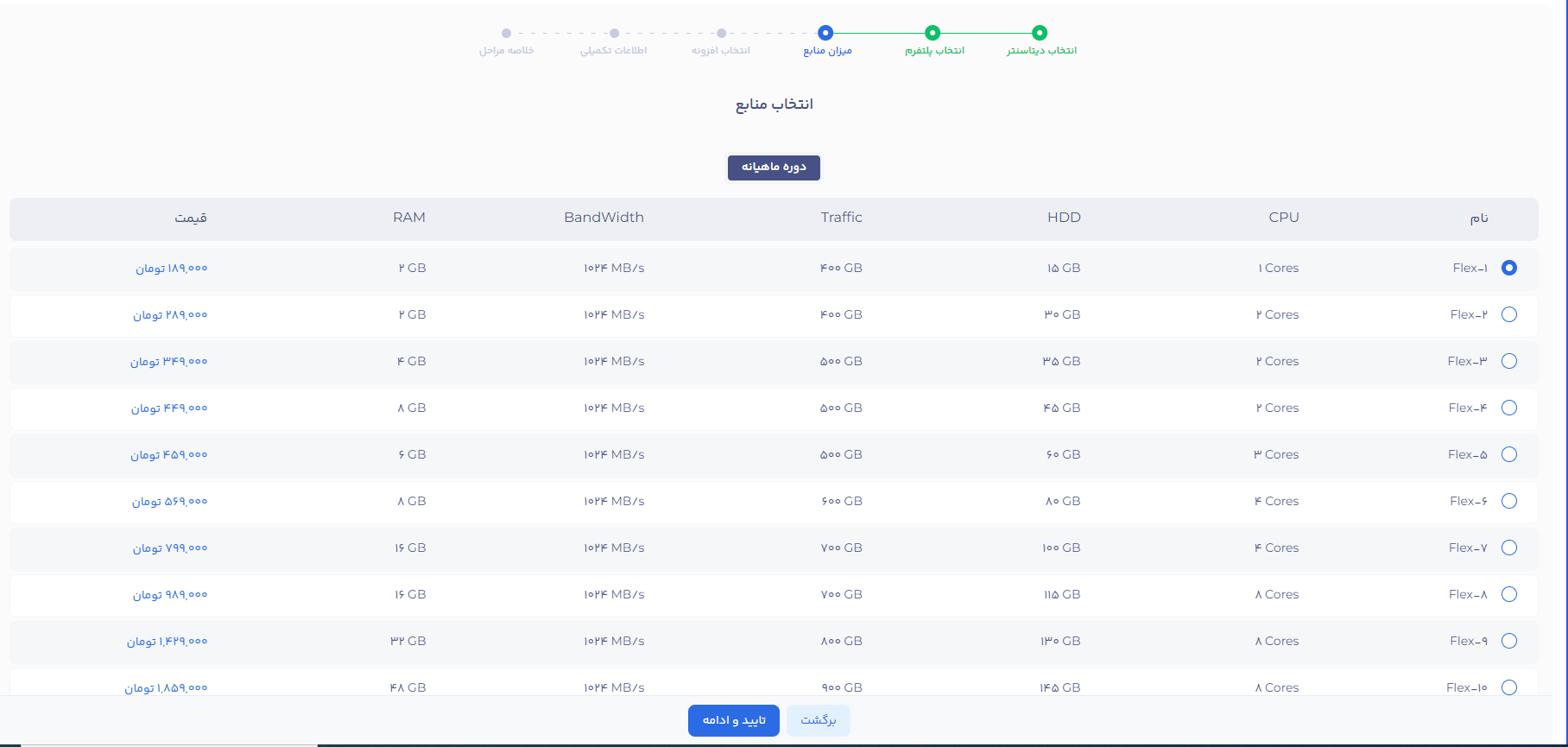The width and height of the screenshot is (1568, 747).
Task: Click the Flex-7 price 799,000 تومان
Action: point(170,548)
